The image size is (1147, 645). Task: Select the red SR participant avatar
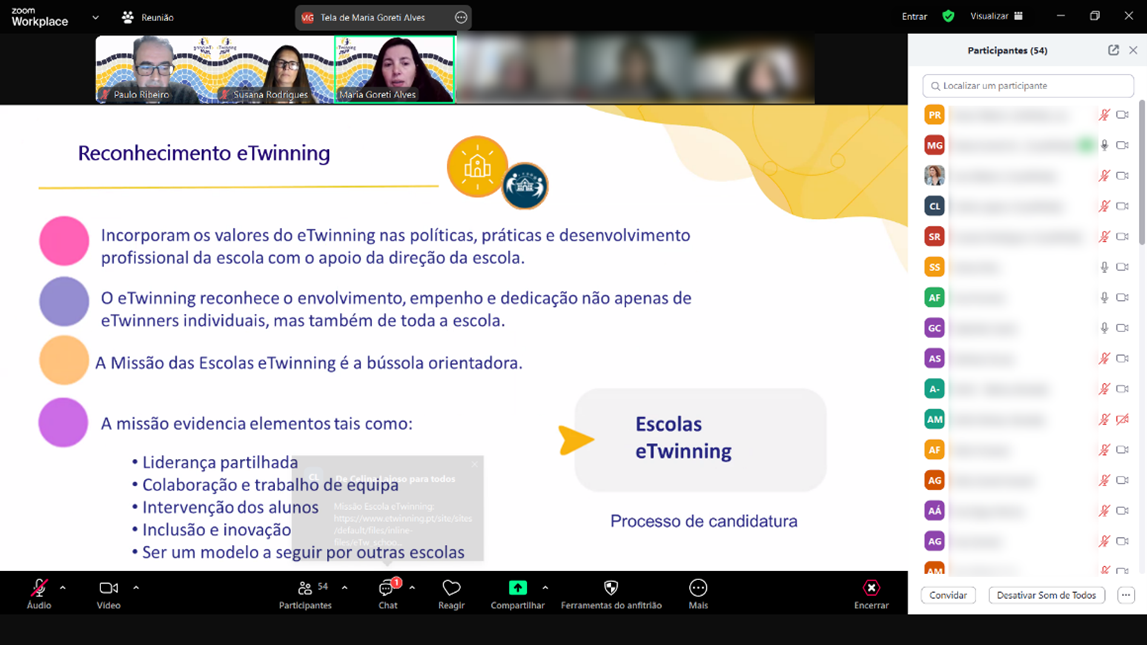point(934,237)
